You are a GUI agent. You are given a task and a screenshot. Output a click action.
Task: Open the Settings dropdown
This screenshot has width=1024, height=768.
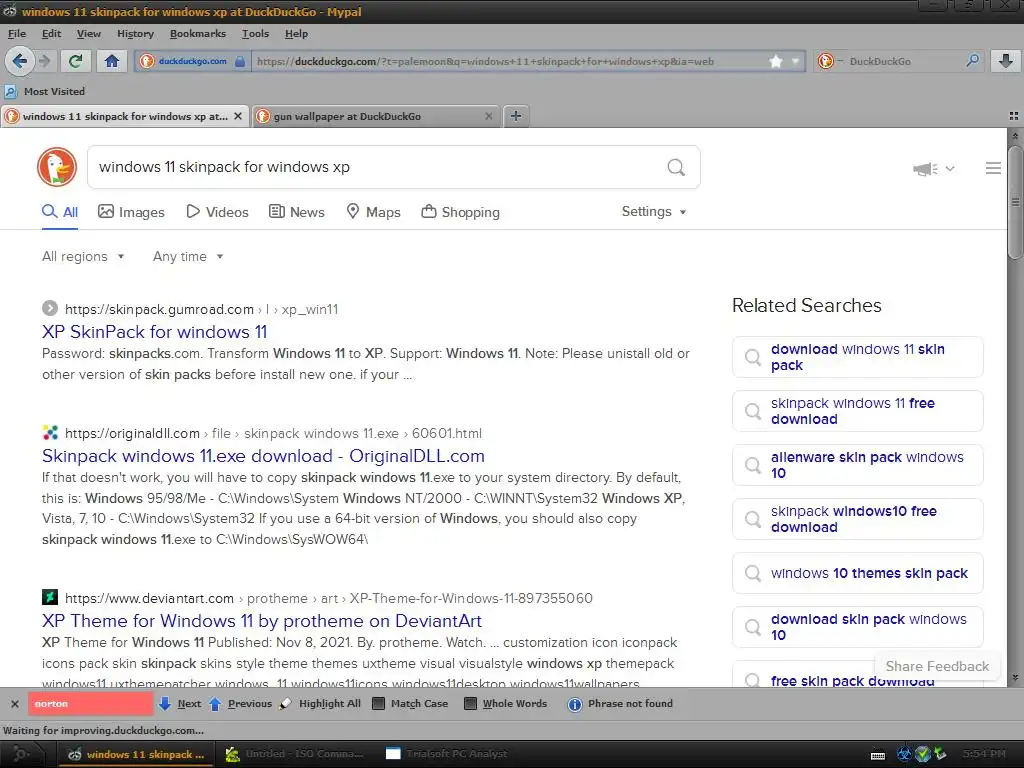654,212
